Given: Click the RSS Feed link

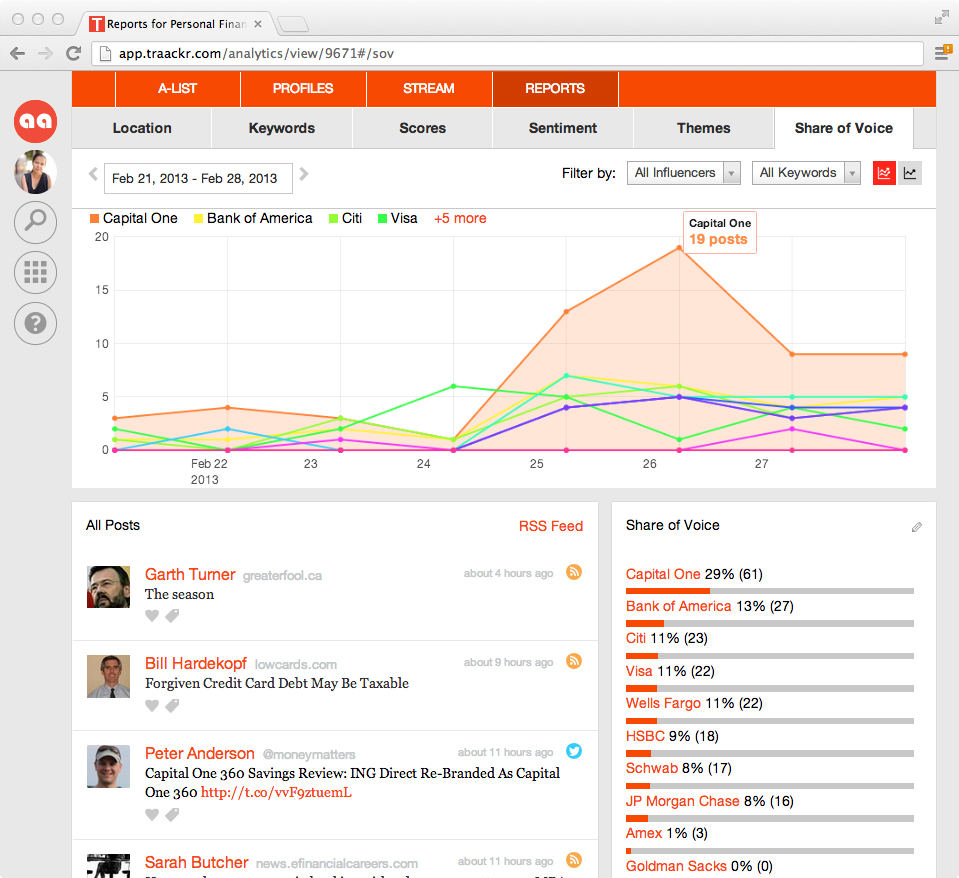Looking at the screenshot, I should coord(551,525).
